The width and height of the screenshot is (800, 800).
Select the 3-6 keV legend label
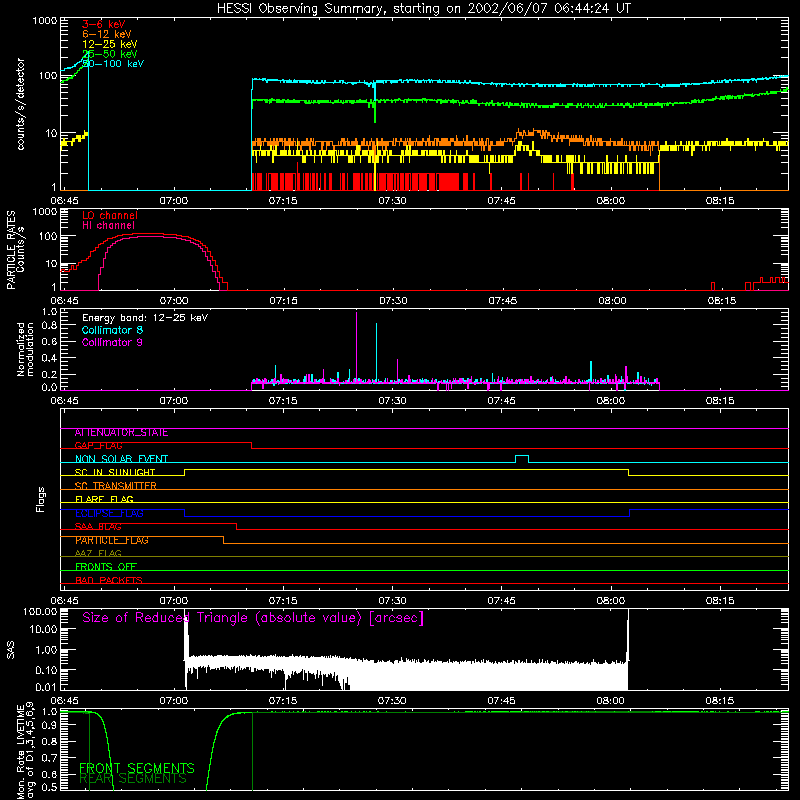(x=103, y=24)
